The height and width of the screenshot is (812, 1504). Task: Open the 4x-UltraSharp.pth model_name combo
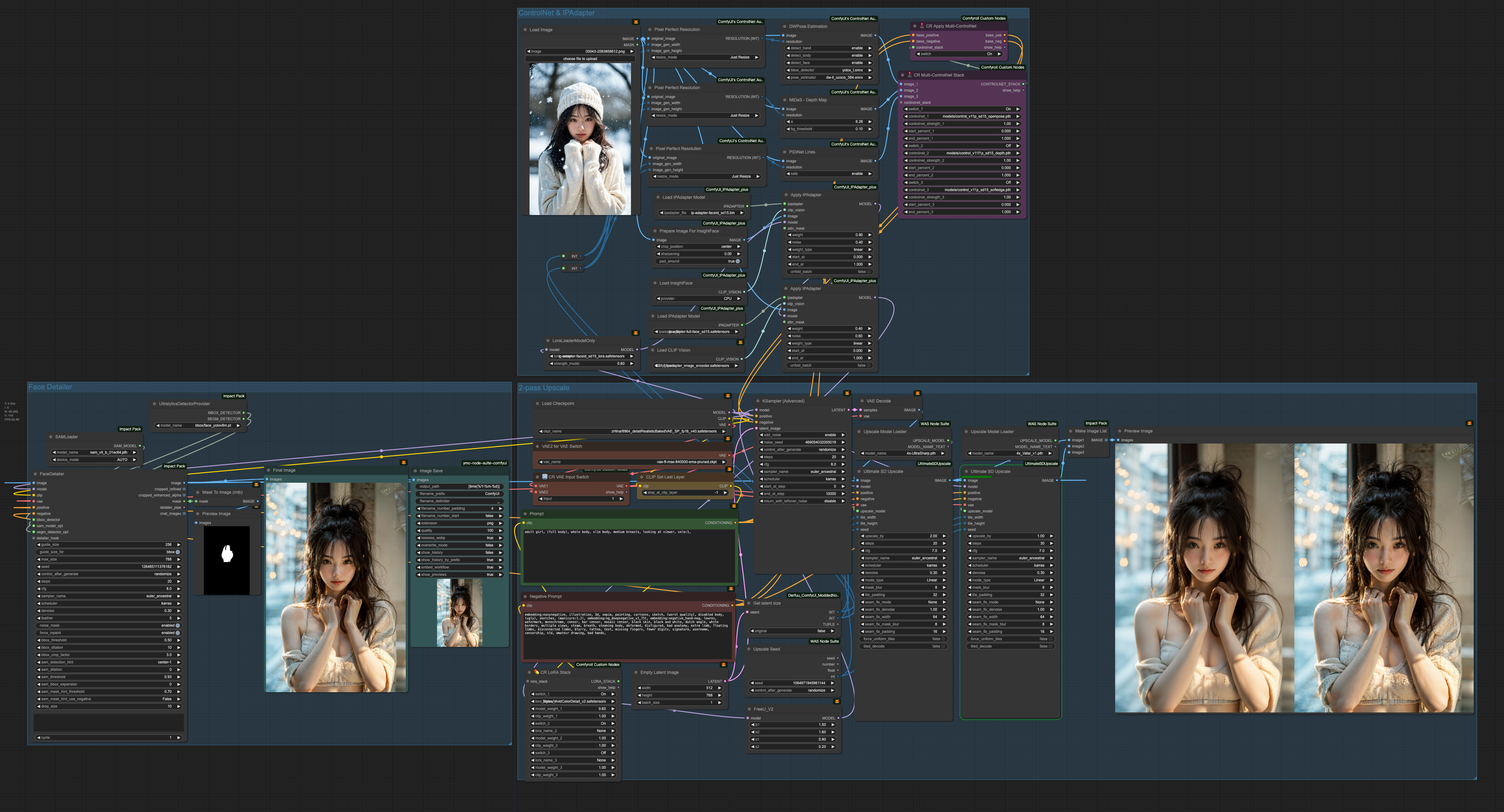(x=903, y=453)
